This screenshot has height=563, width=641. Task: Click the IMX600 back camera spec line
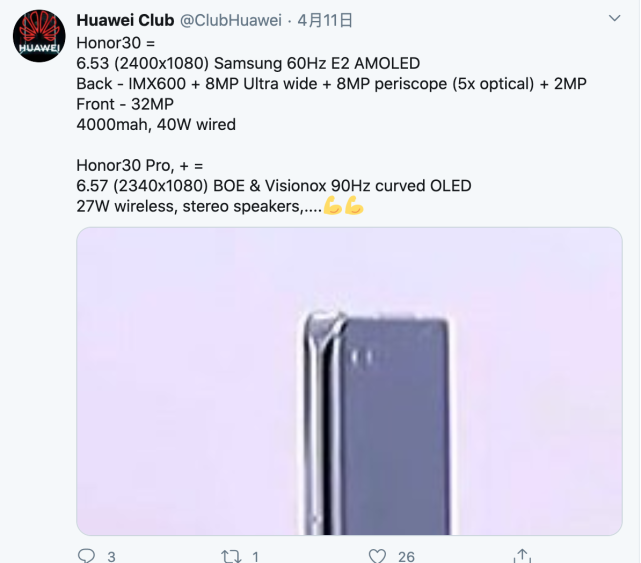[332, 84]
